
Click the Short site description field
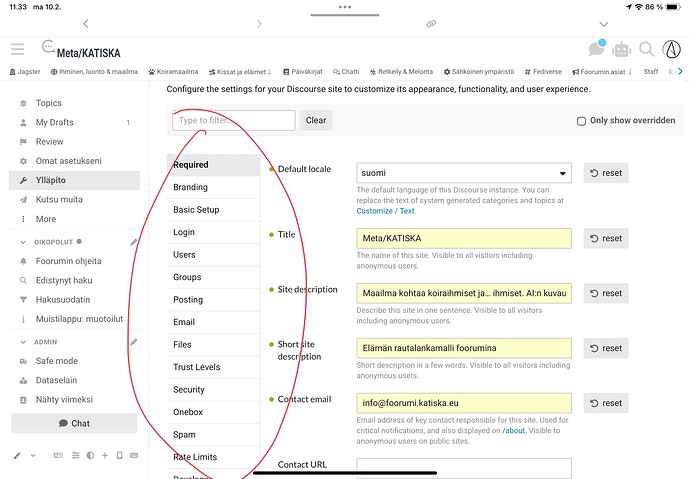coord(464,348)
